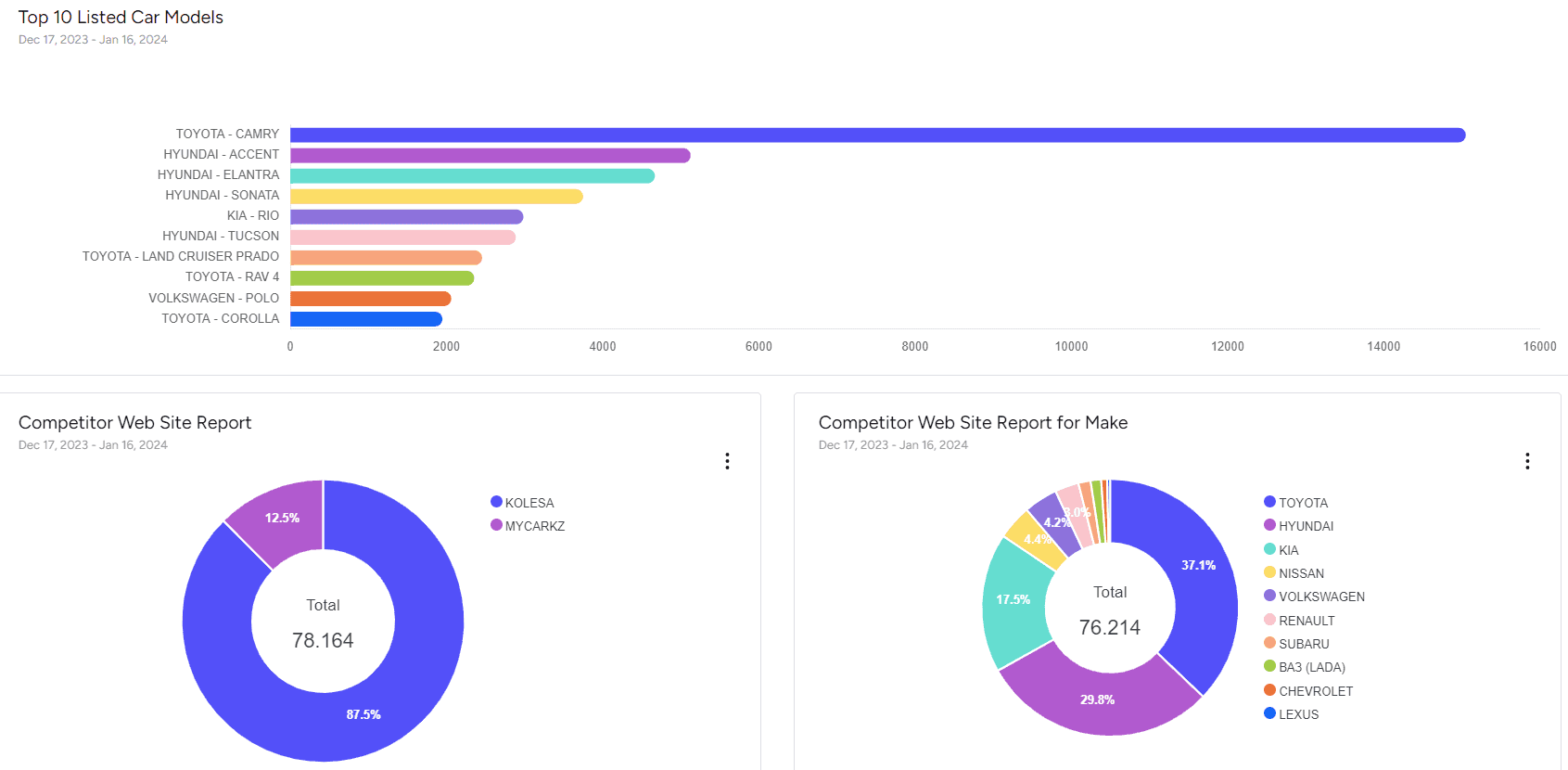Click the TOYOTA - COROLLA bar
Viewport: 1568px width, 770px height.
click(x=366, y=319)
